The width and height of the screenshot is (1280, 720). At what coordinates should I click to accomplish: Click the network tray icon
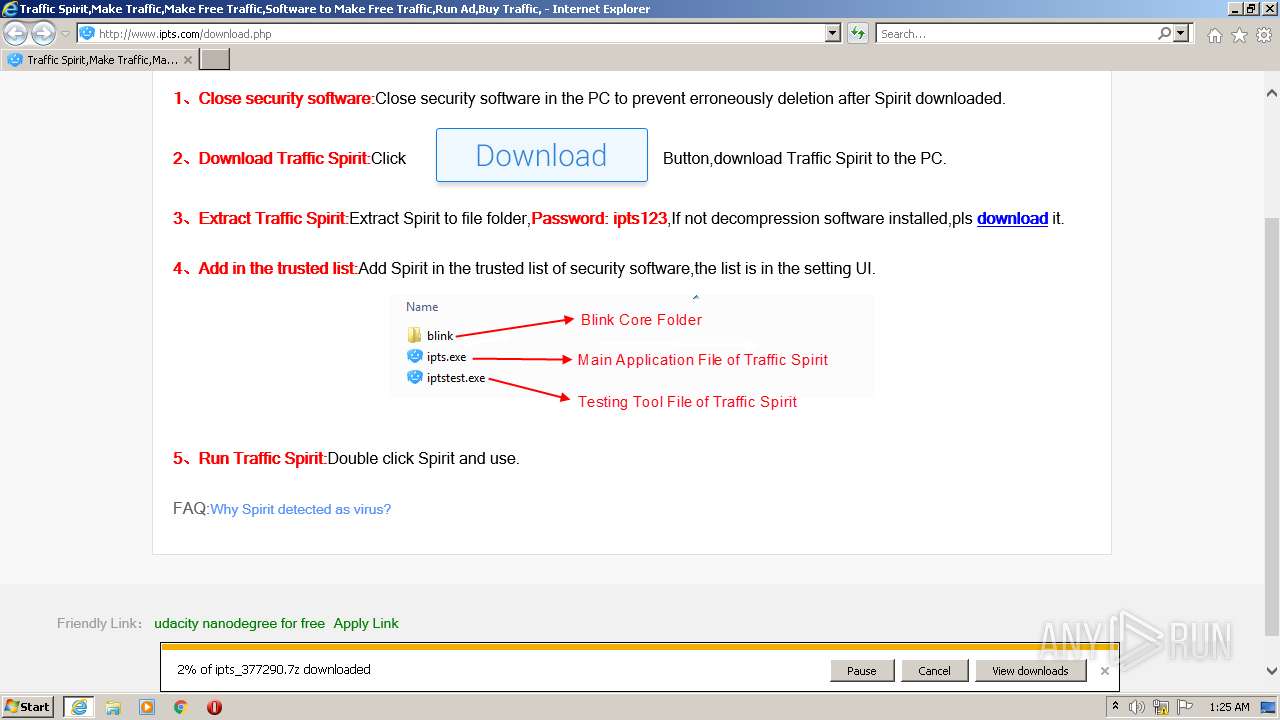pyautogui.click(x=1160, y=707)
